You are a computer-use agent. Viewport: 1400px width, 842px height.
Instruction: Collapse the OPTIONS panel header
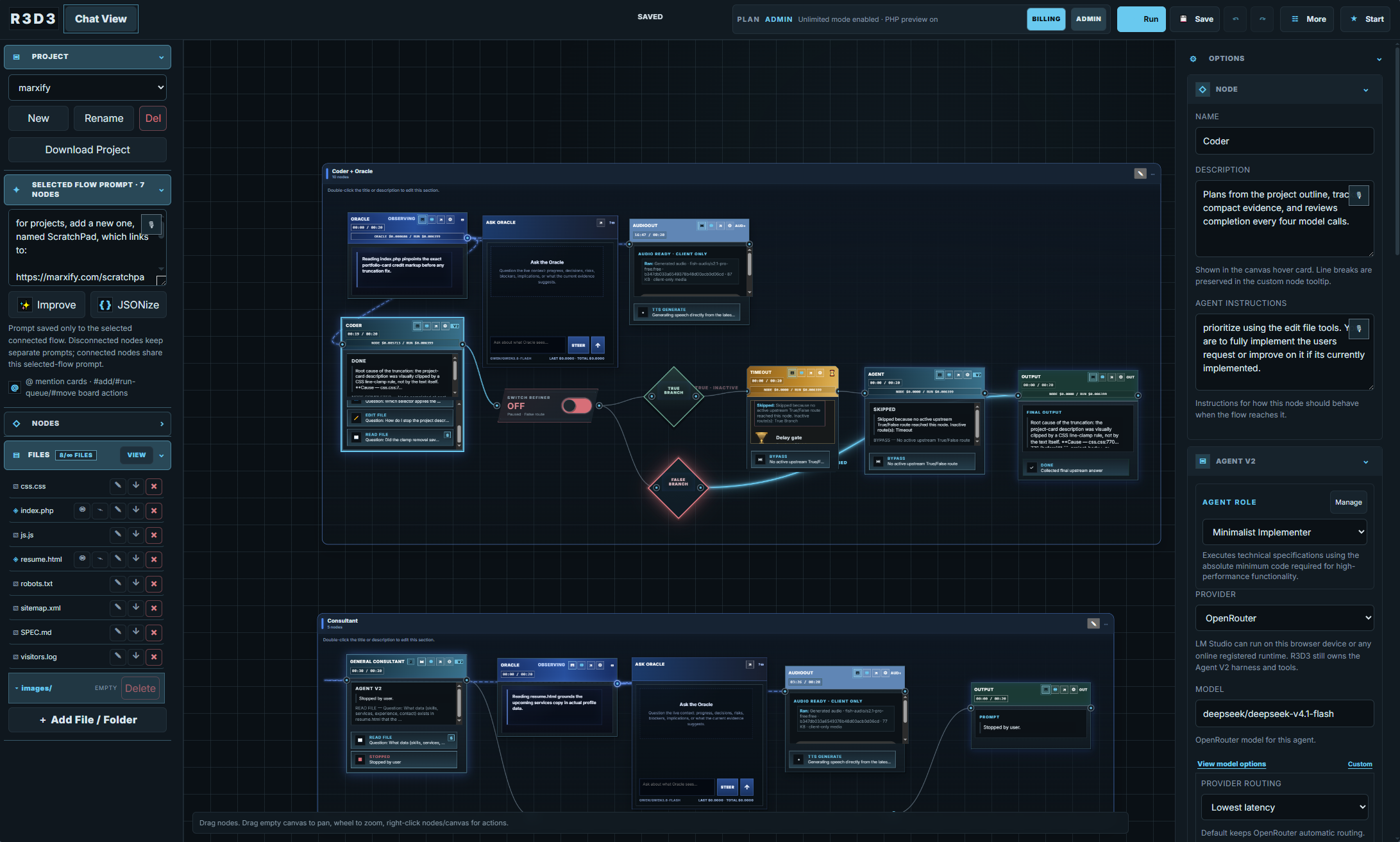point(1284,58)
